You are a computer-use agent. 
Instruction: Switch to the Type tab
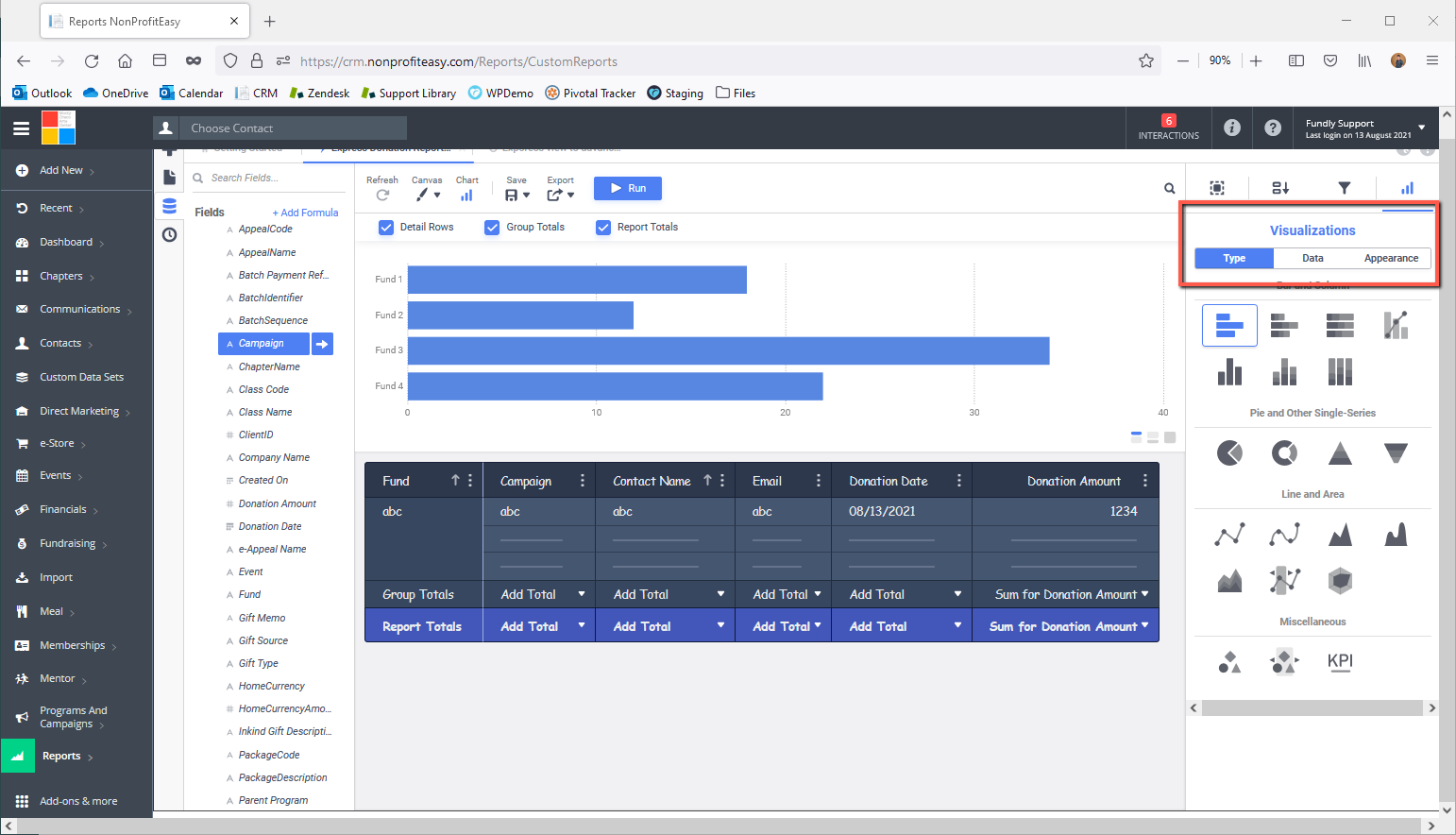1234,258
